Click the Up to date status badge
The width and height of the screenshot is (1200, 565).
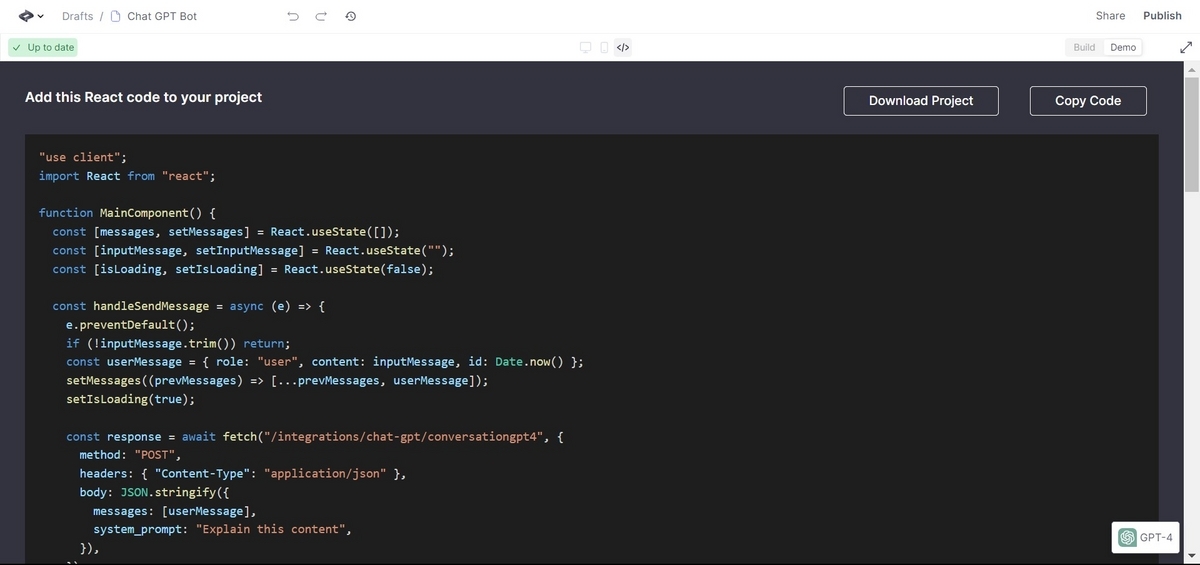coord(43,47)
